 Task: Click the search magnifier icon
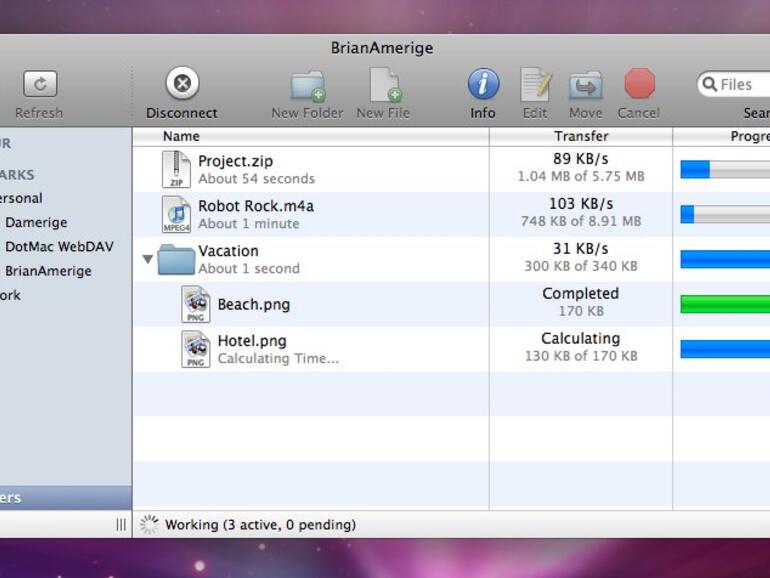point(710,84)
